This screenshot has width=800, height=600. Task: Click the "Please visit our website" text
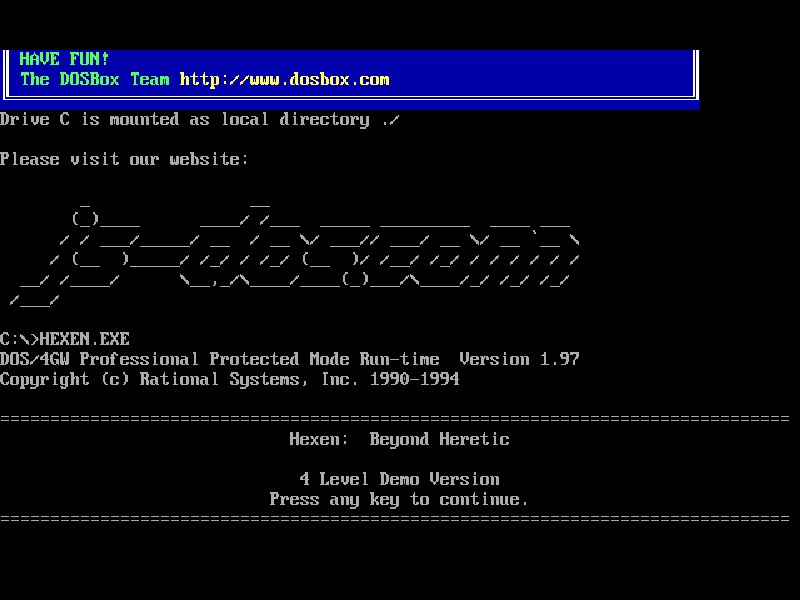point(124,159)
